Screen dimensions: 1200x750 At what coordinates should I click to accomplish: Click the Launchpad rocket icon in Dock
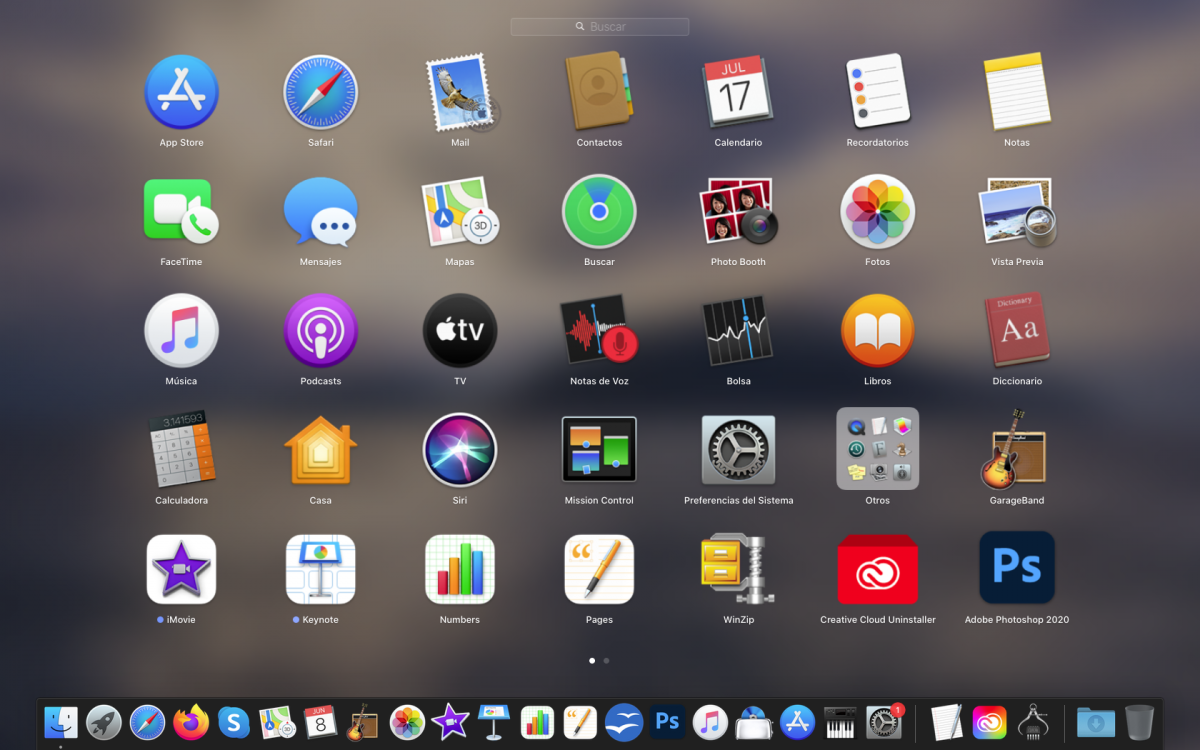pyautogui.click(x=104, y=721)
